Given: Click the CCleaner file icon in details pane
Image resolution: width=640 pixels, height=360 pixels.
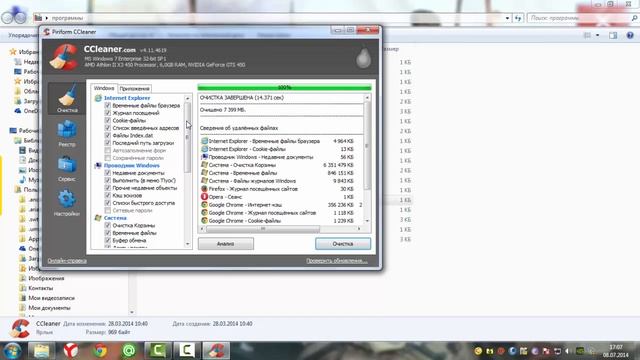Looking at the screenshot, I should tap(20, 328).
